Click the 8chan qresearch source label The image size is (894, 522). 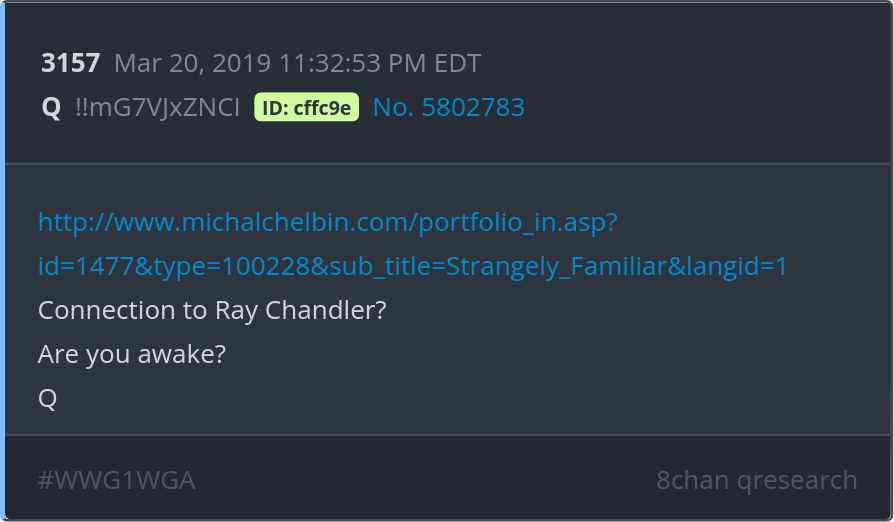click(x=757, y=480)
